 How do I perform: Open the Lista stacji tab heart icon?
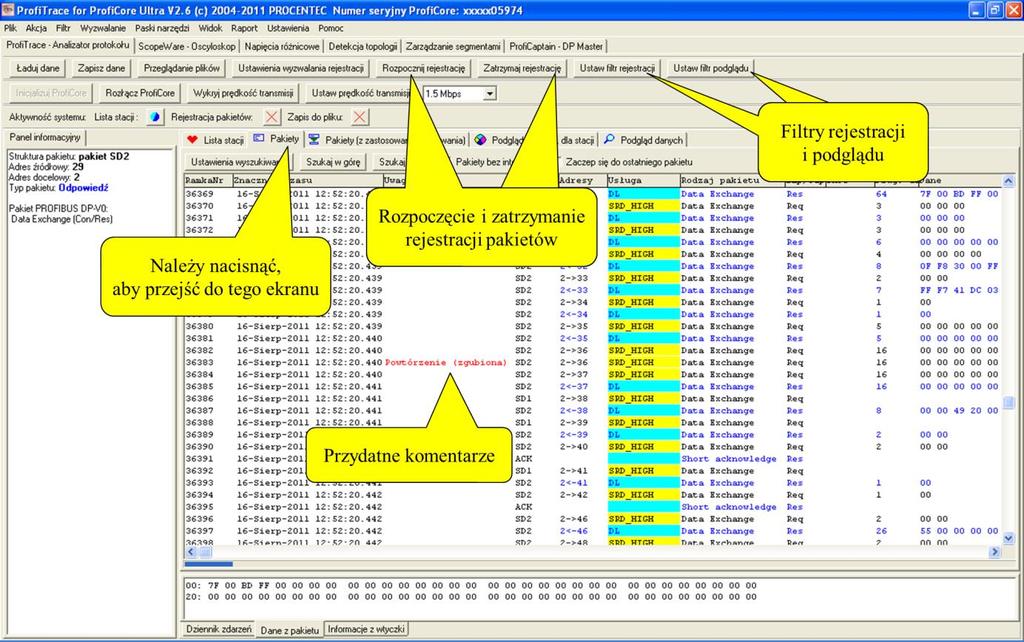[192, 140]
